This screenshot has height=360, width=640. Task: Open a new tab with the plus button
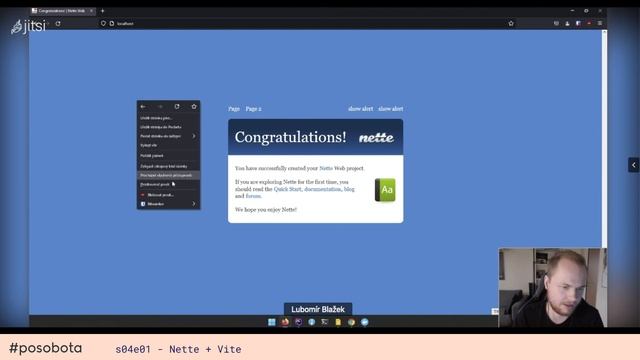click(102, 11)
